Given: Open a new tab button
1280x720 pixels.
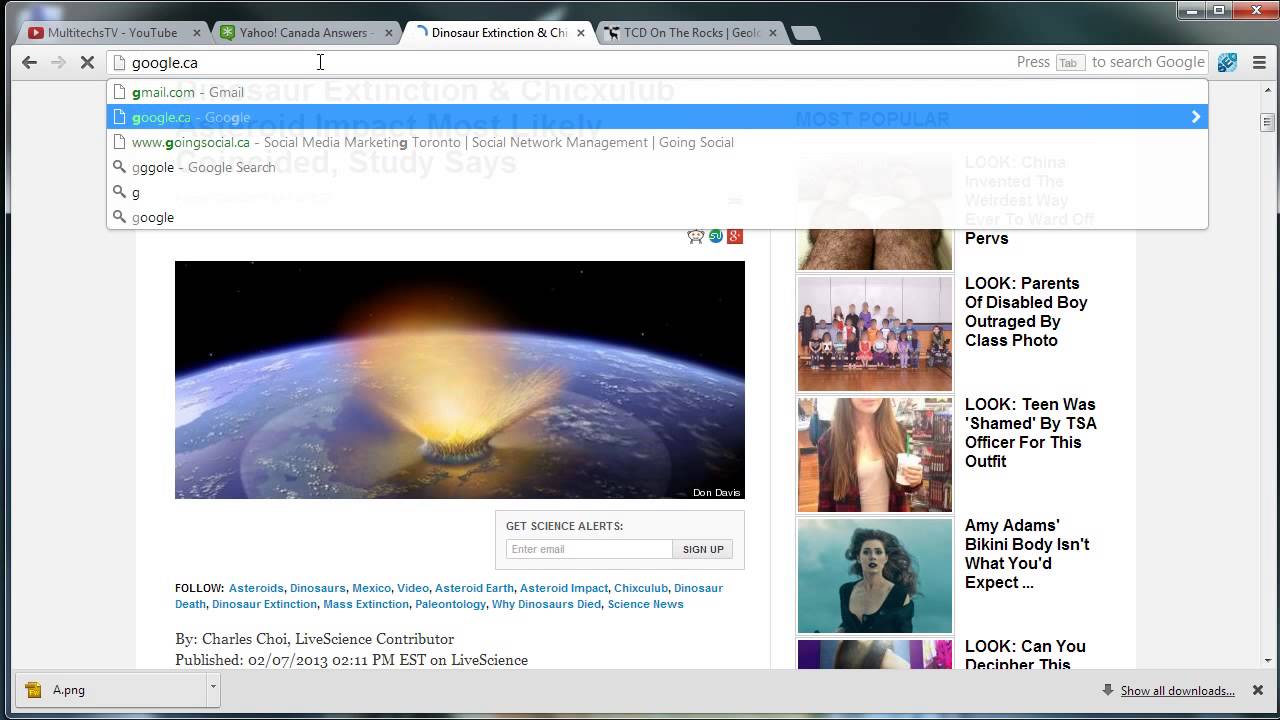Looking at the screenshot, I should (x=806, y=33).
